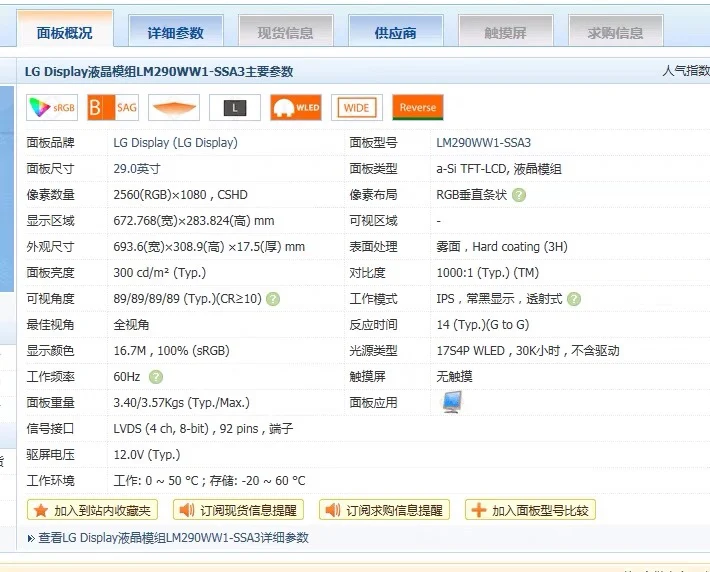Click the monitor icon for 面板应用
This screenshot has height=572, width=710.
(452, 402)
